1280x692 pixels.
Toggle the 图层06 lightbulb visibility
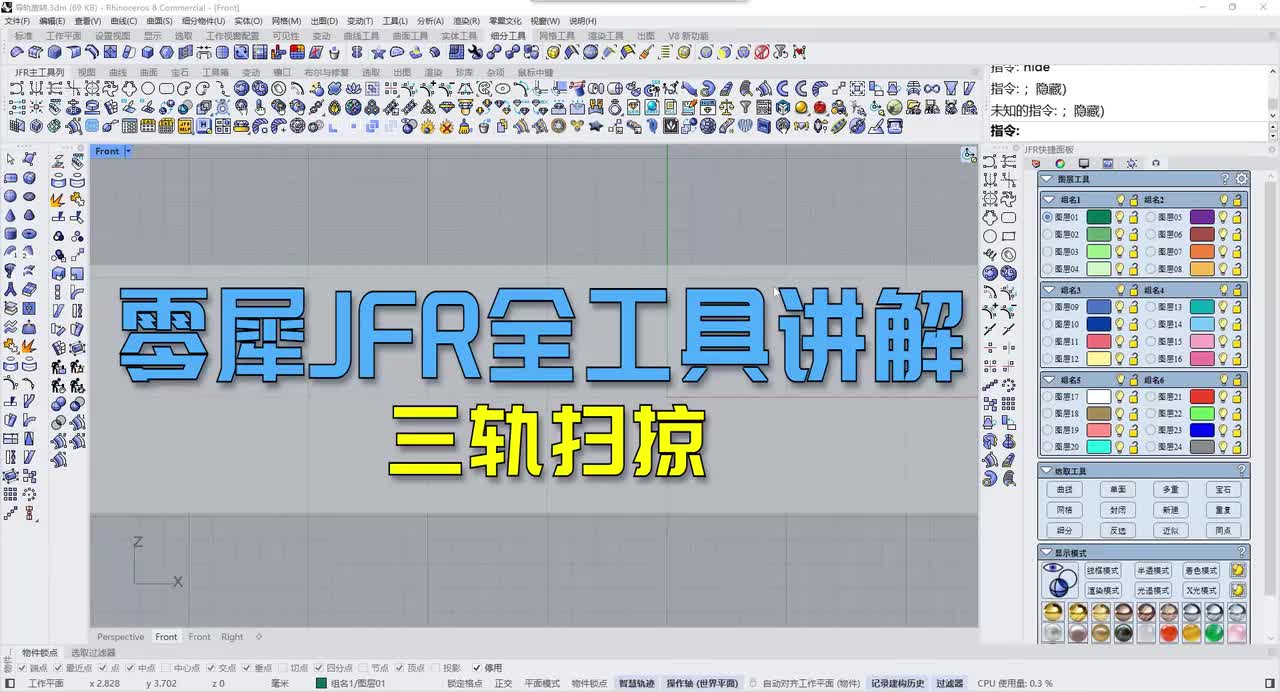point(1223,234)
